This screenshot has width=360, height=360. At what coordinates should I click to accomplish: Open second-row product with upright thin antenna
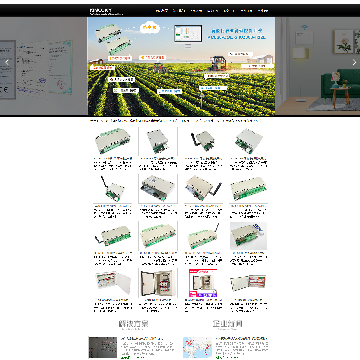(x=113, y=188)
